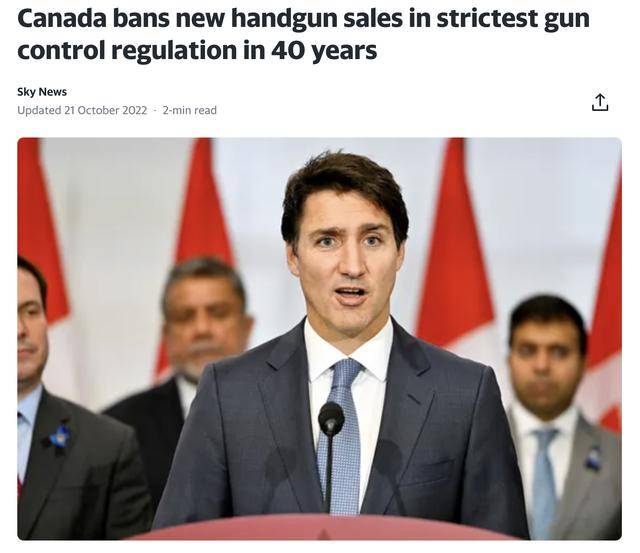Click the lapel pin on the grey suit
This screenshot has width=640, height=553.
click(x=593, y=459)
